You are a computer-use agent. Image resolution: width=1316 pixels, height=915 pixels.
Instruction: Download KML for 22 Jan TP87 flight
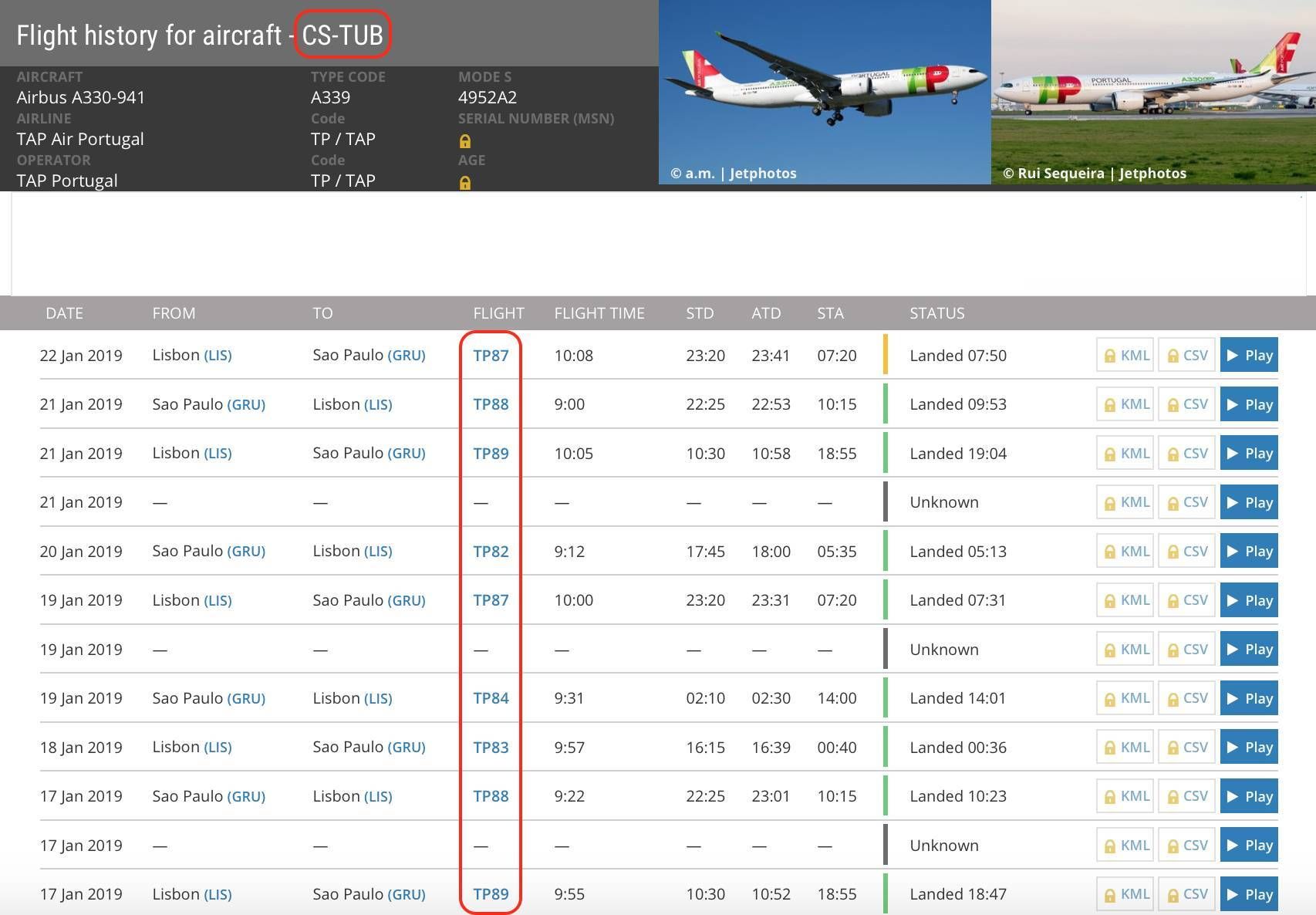[1125, 356]
